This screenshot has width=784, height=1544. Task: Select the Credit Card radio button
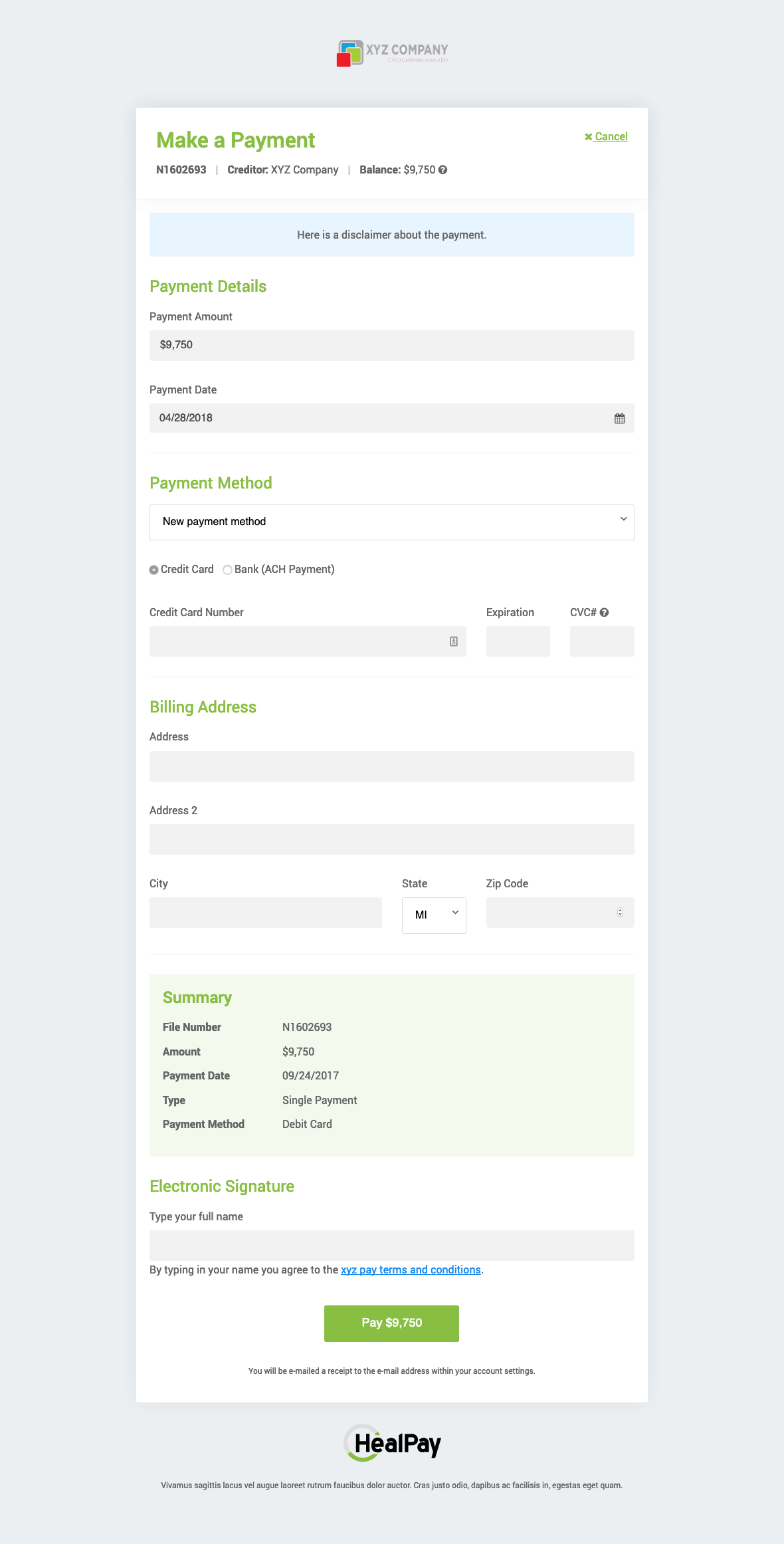pos(154,570)
